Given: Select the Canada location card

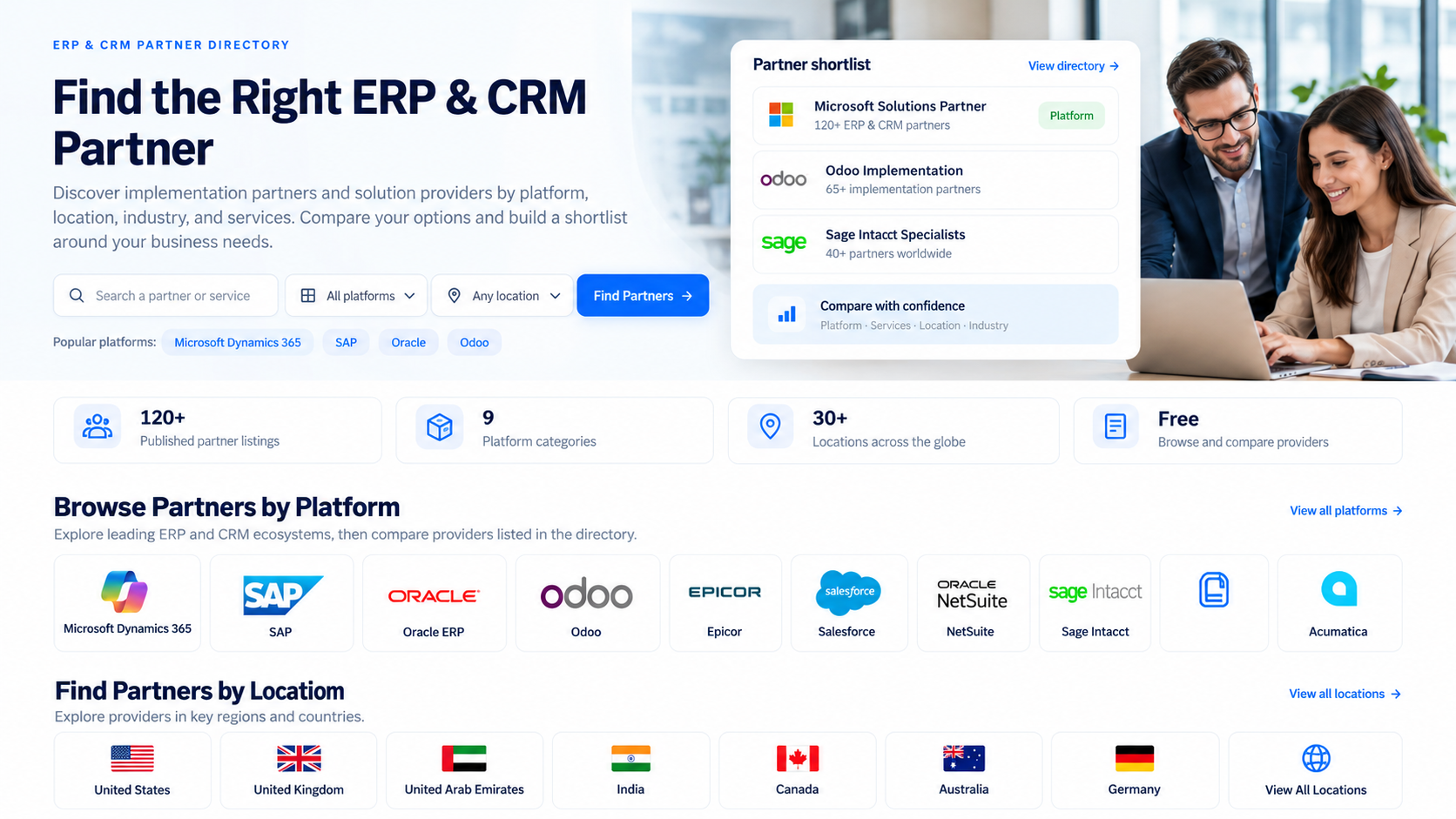Looking at the screenshot, I should pos(797,770).
